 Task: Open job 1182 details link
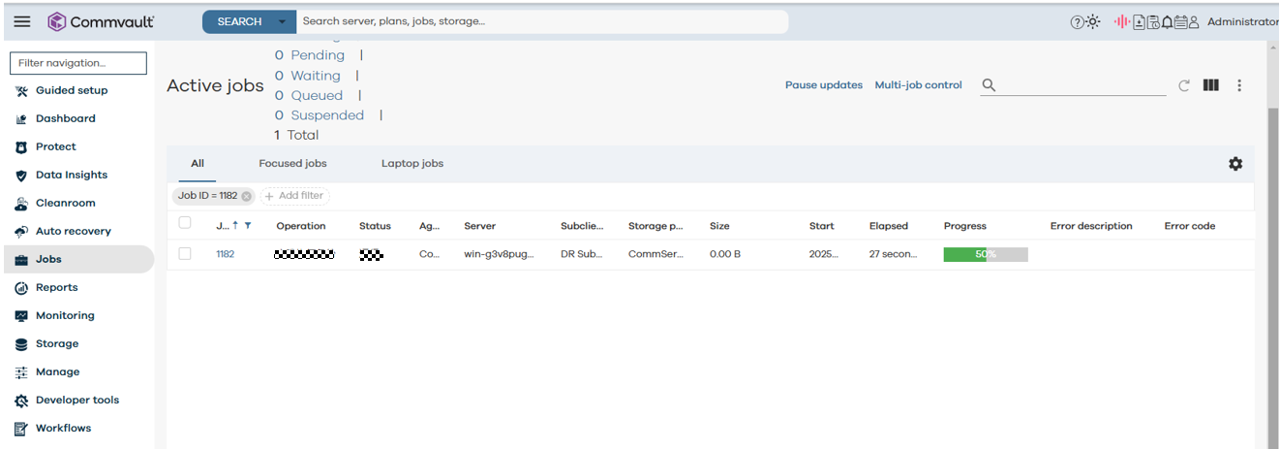(225, 254)
